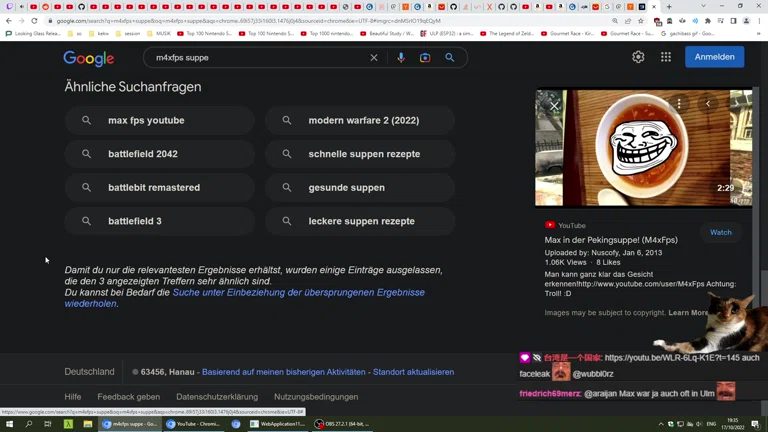Open the Hilfe footer link
This screenshot has width=768, height=432.
click(x=72, y=397)
